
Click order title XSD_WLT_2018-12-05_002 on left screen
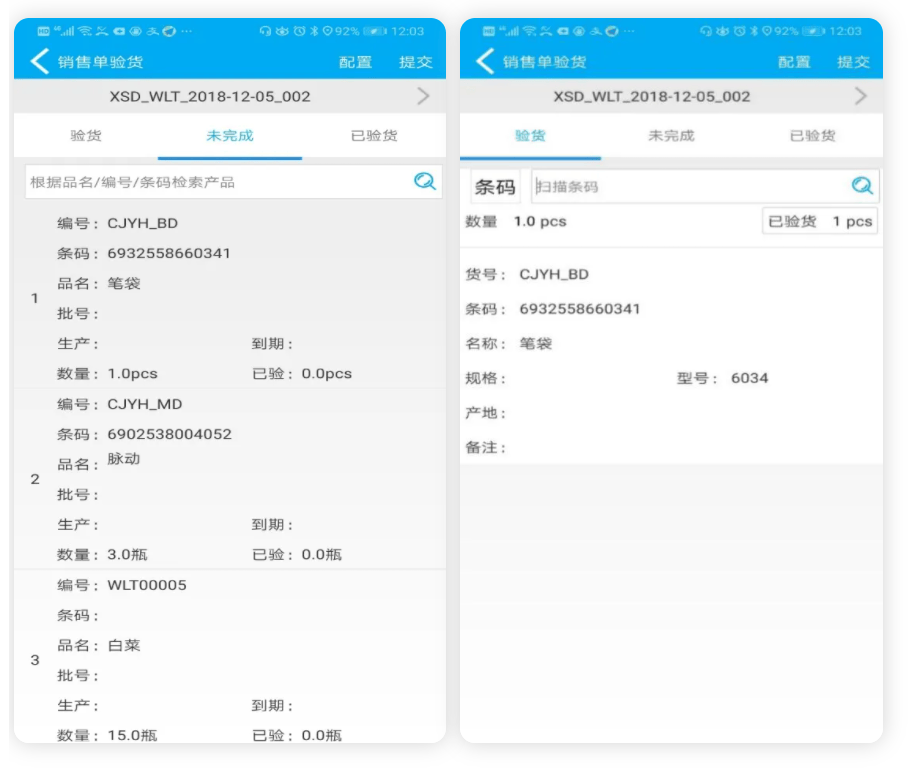point(210,96)
